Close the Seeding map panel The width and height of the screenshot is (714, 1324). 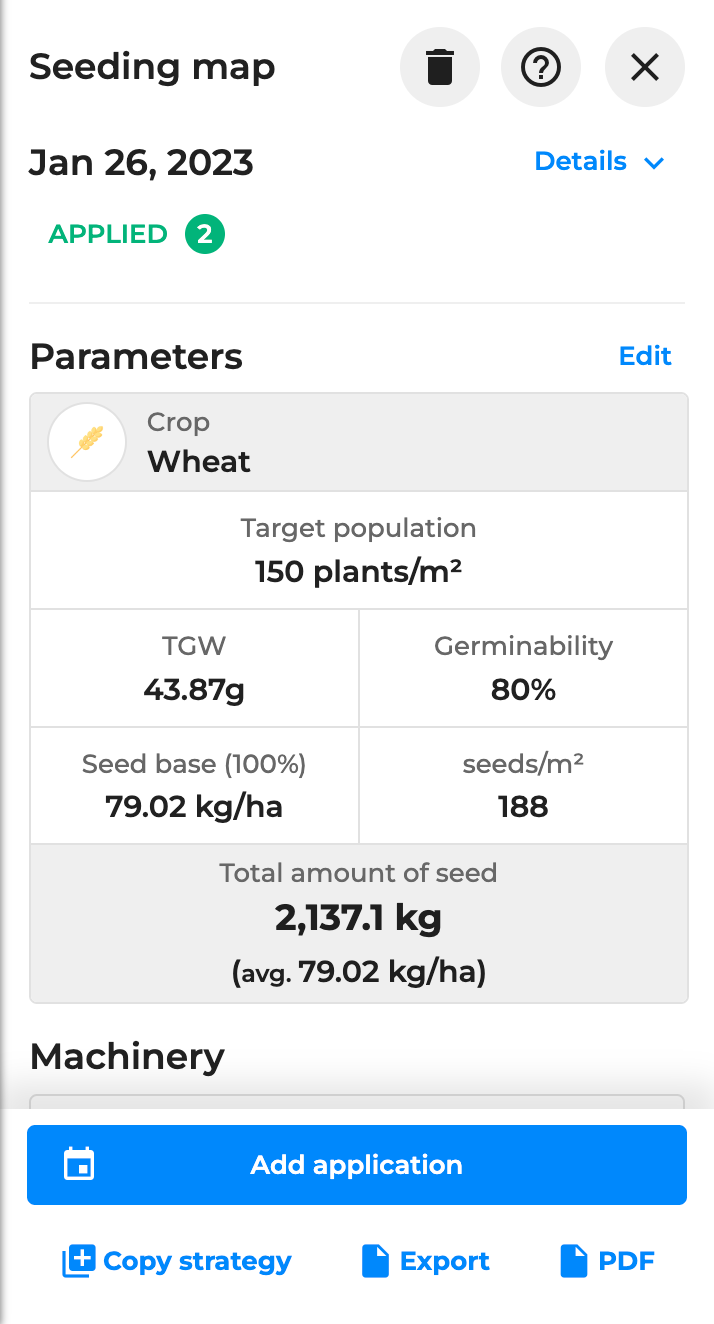(x=645, y=68)
